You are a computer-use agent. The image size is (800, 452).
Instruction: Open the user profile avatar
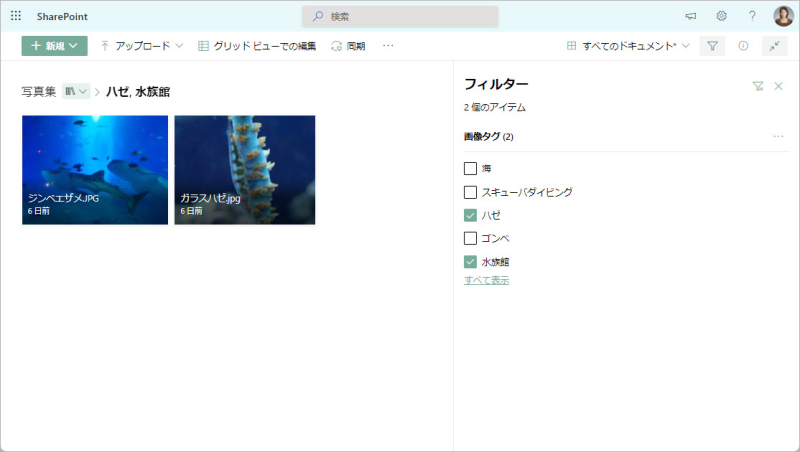click(x=783, y=16)
